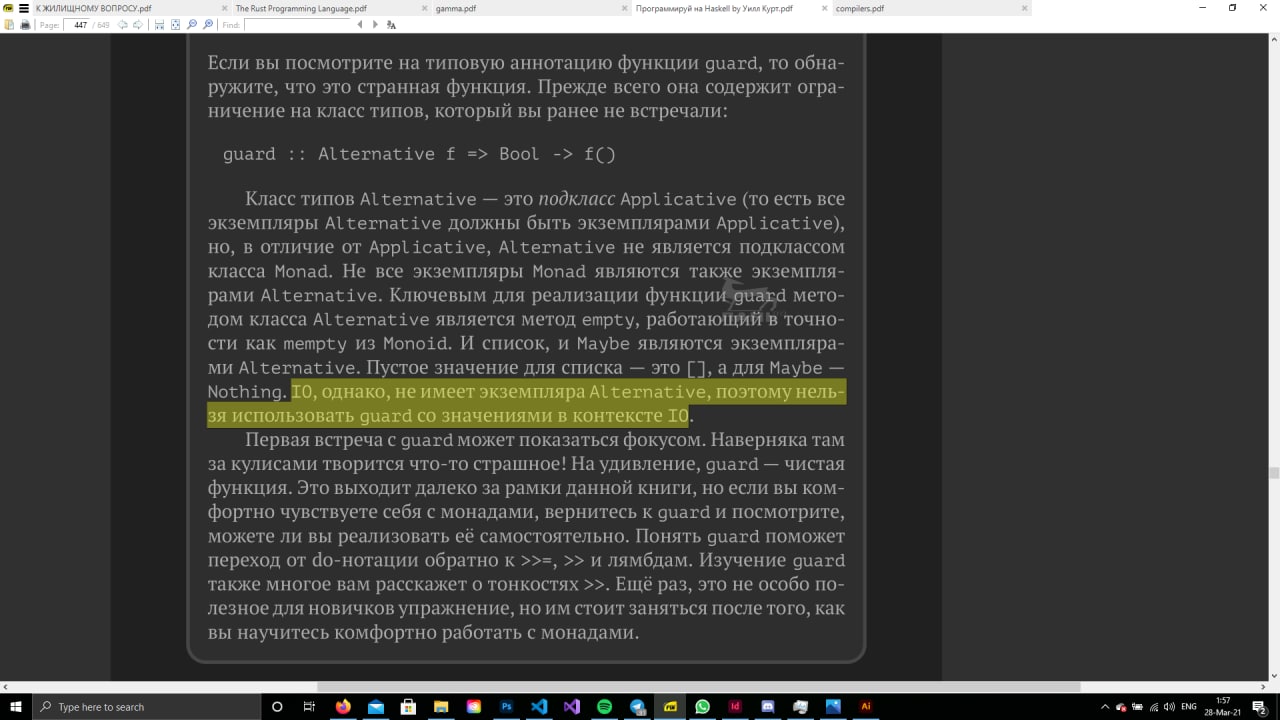
Task: Close the Программируй на Haskell tab
Action: (825, 8)
